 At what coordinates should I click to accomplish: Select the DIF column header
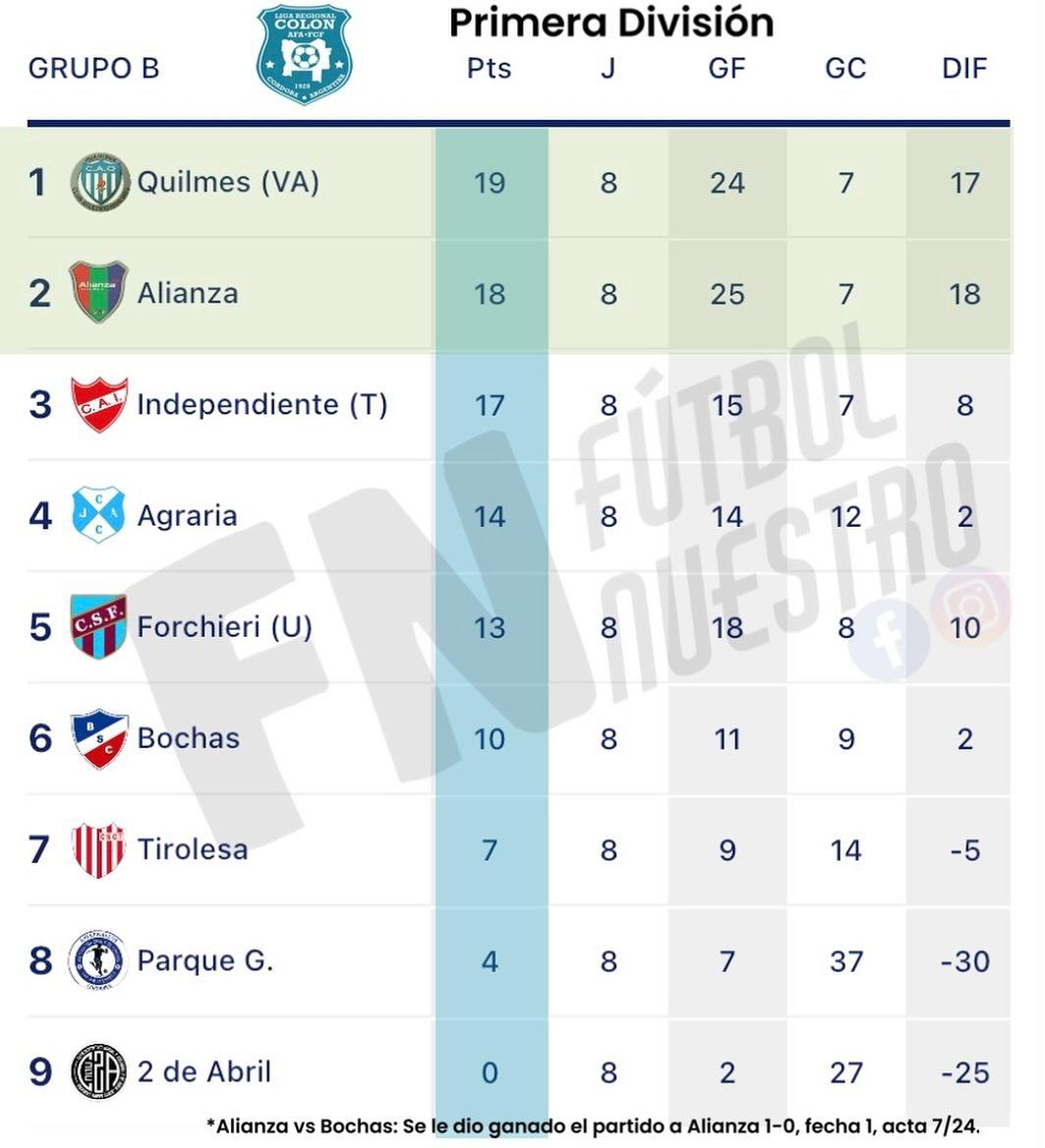tap(963, 68)
